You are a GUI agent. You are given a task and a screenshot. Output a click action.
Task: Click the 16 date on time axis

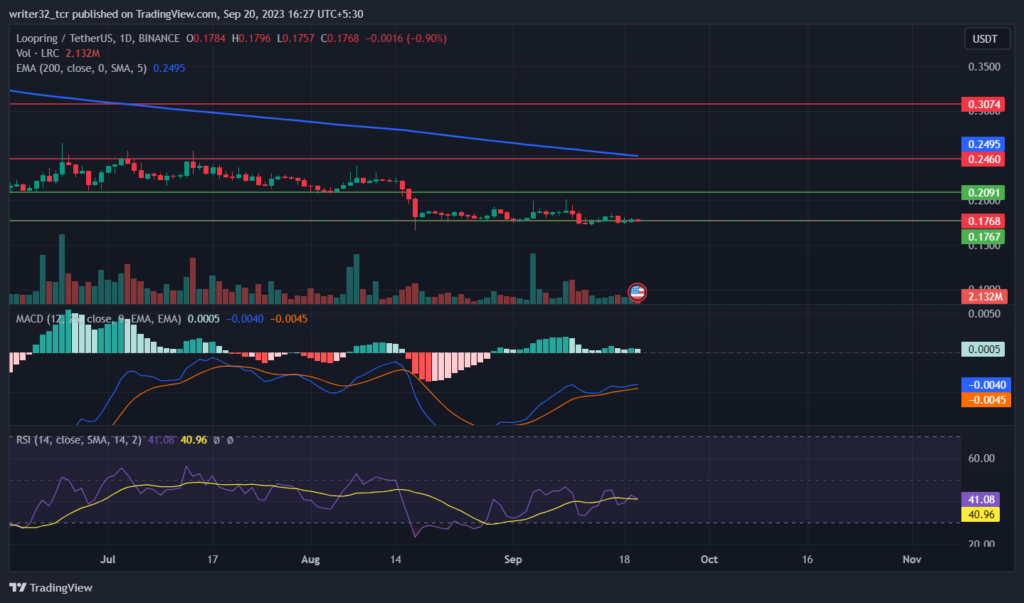pos(807,559)
